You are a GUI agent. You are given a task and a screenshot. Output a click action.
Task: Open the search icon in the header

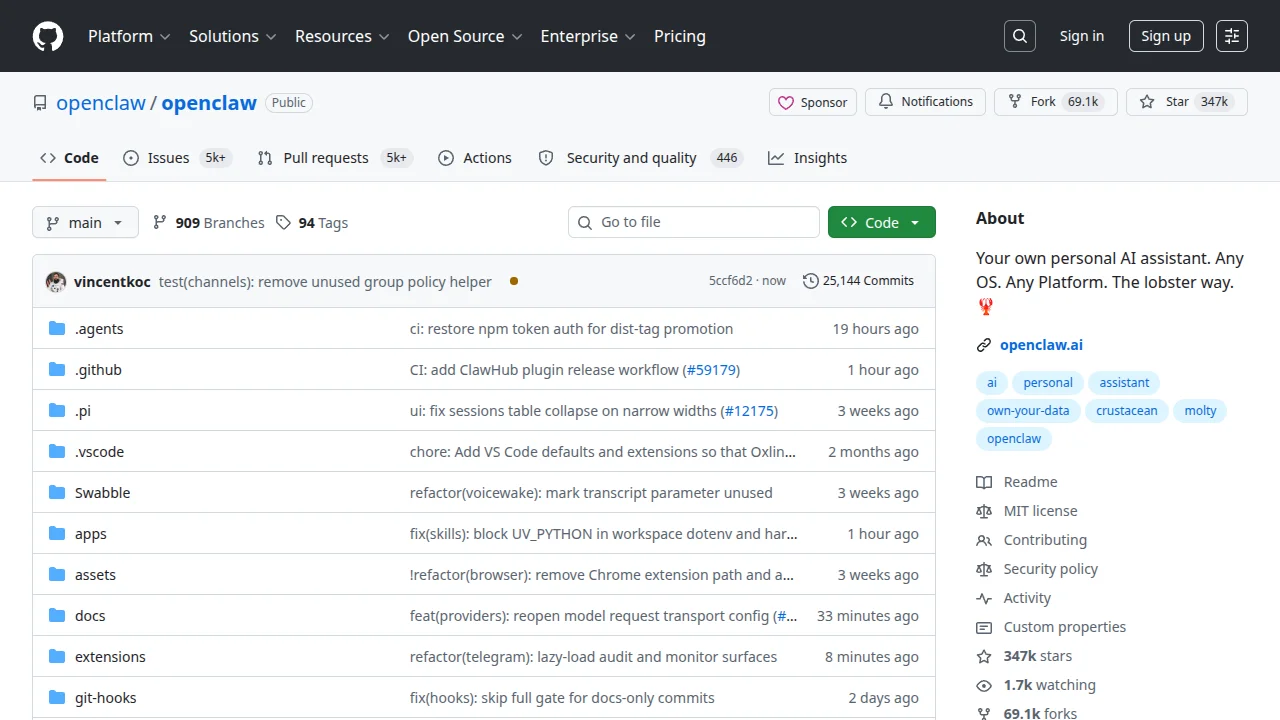pyautogui.click(x=1019, y=36)
